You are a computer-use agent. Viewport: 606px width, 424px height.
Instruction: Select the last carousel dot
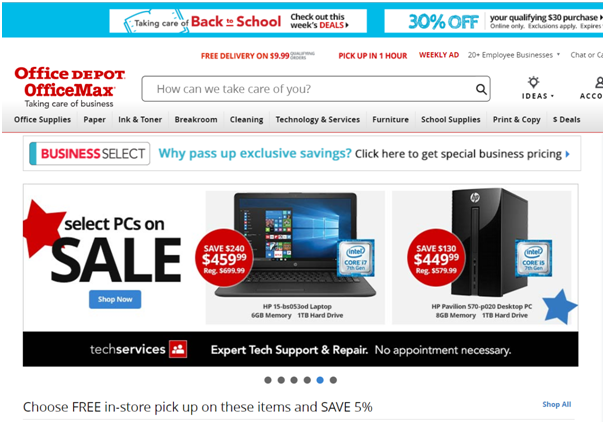point(333,380)
